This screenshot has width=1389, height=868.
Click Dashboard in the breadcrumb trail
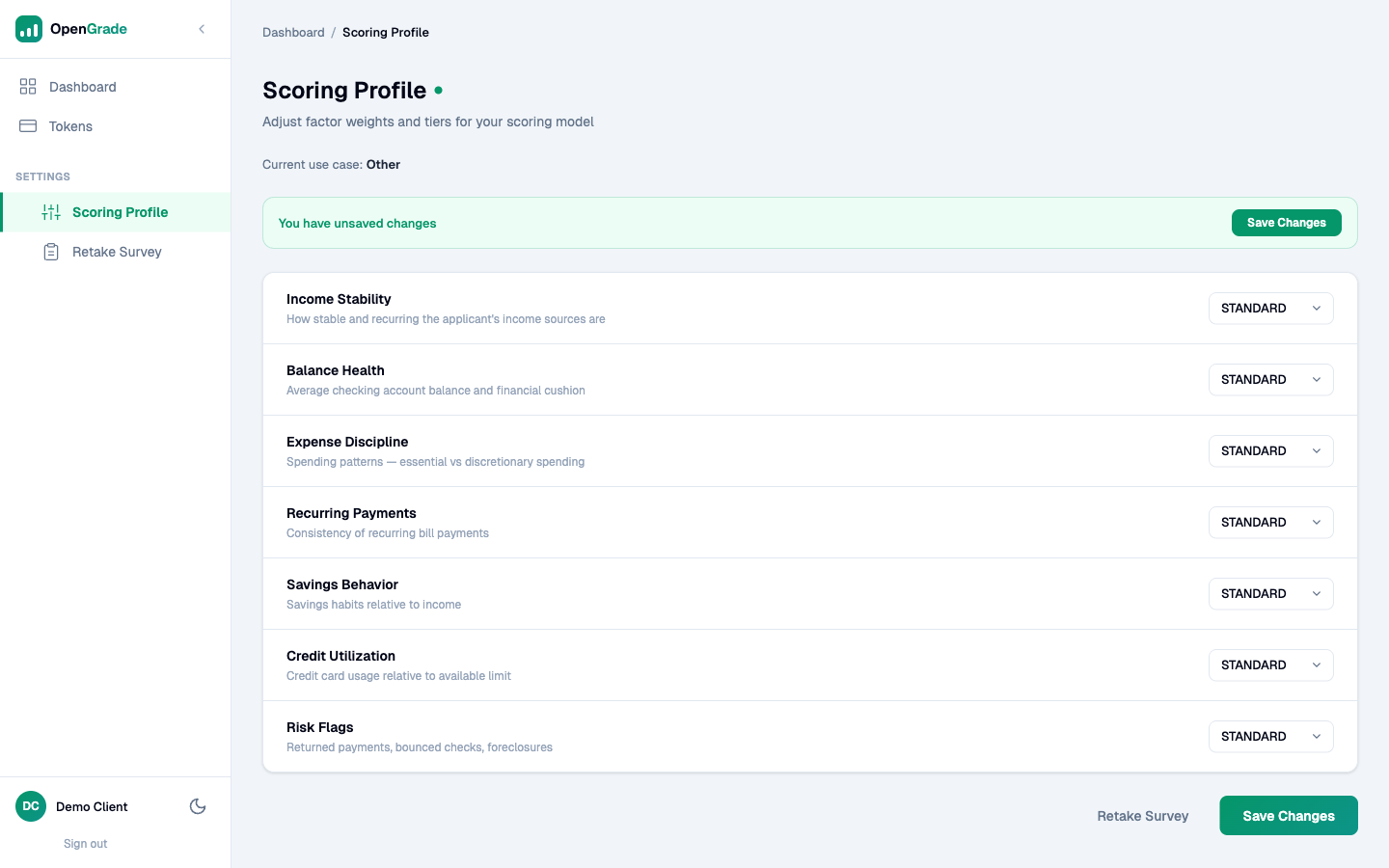pyautogui.click(x=293, y=32)
